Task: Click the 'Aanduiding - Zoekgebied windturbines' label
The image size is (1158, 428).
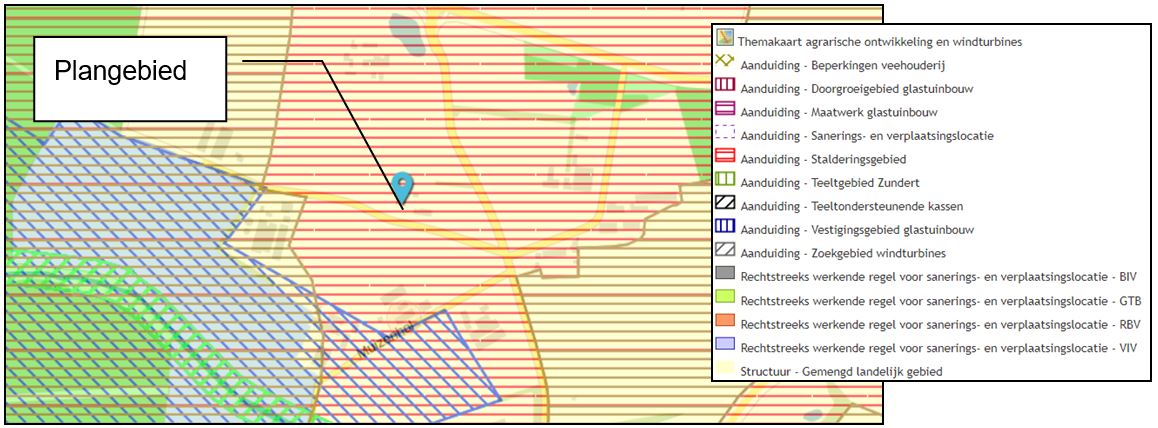Action: point(843,254)
